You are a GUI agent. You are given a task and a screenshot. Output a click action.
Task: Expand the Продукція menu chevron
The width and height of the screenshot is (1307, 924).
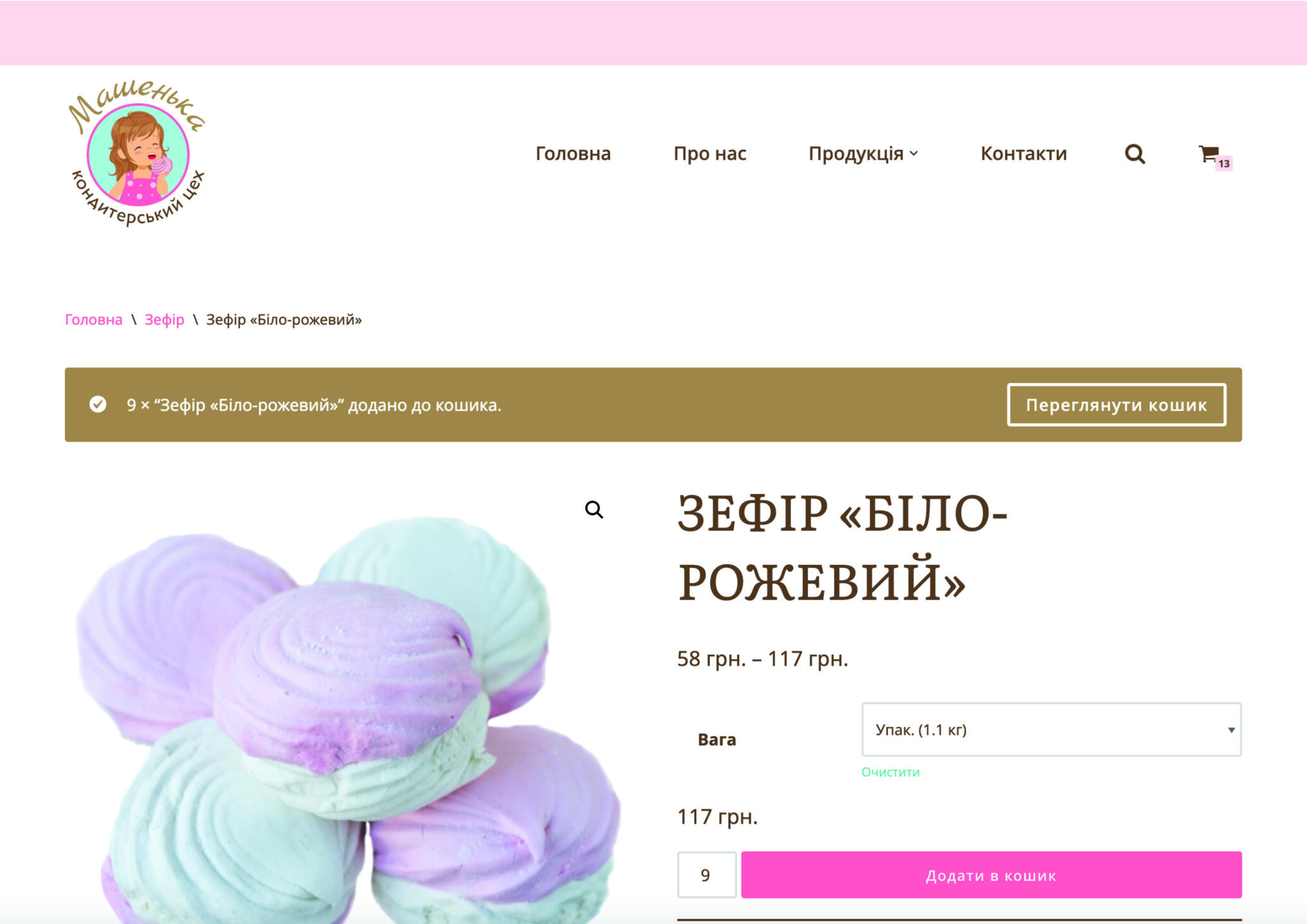[x=913, y=154]
